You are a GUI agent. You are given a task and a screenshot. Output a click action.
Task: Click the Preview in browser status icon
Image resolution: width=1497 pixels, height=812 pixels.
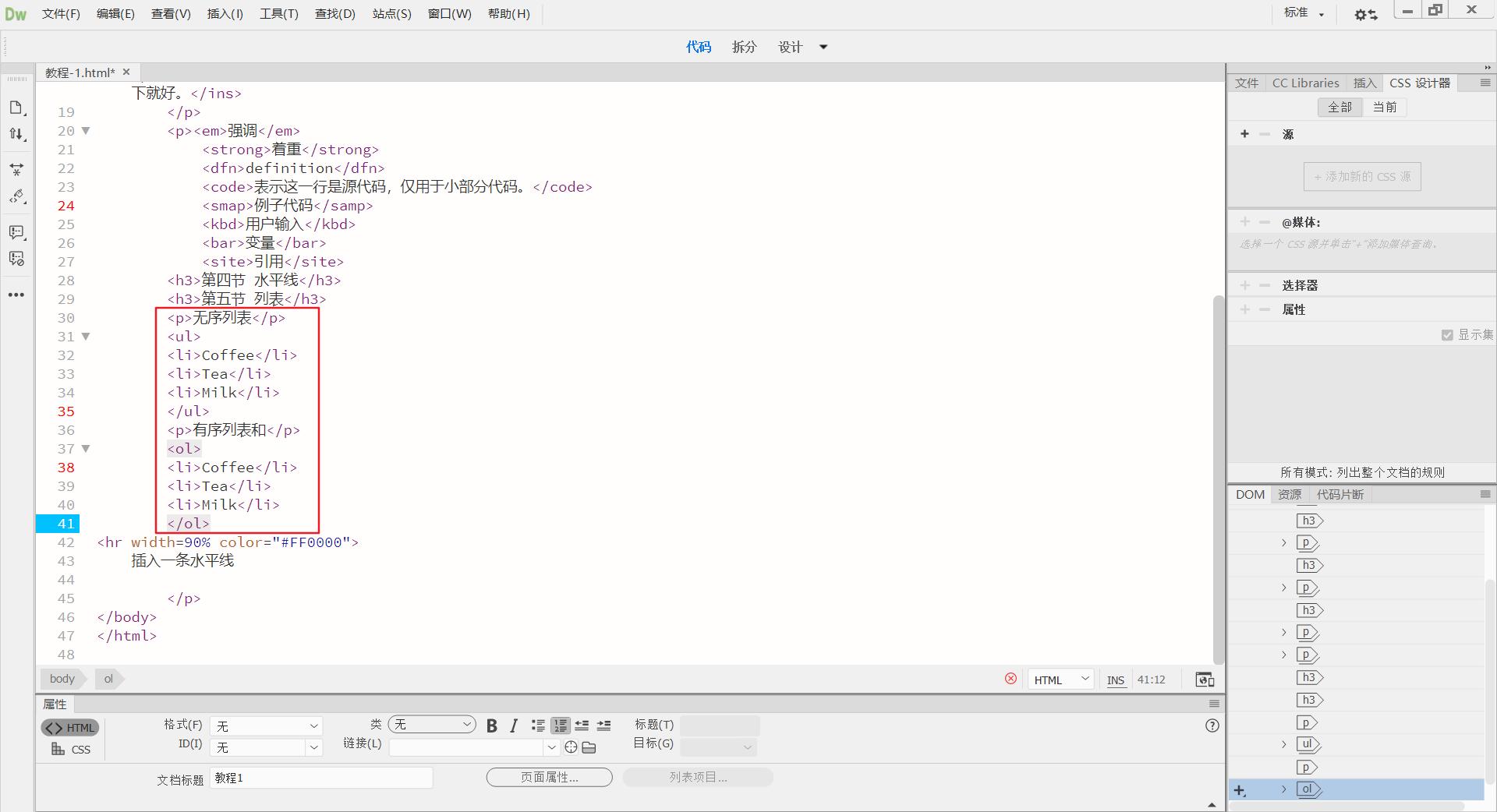click(x=1205, y=680)
